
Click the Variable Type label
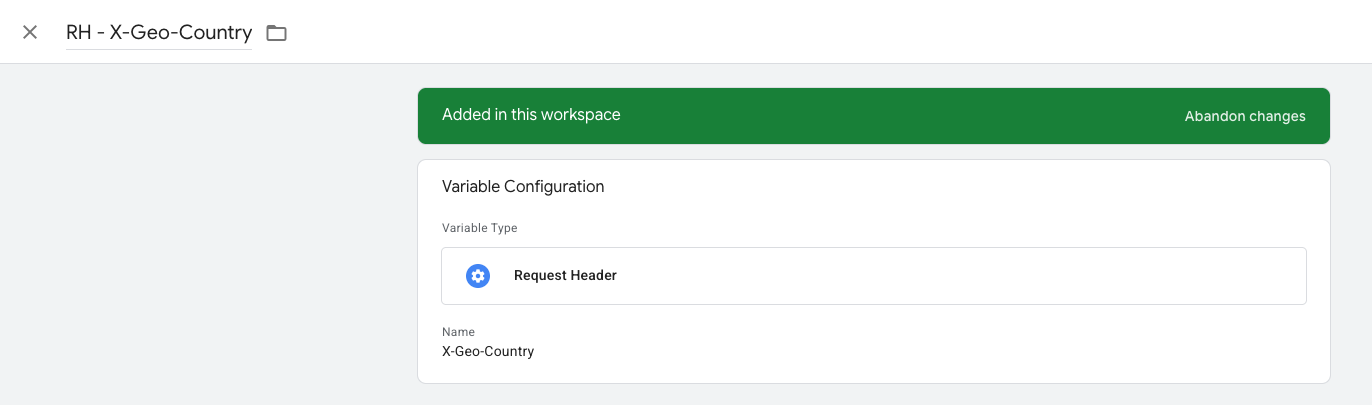tap(480, 228)
